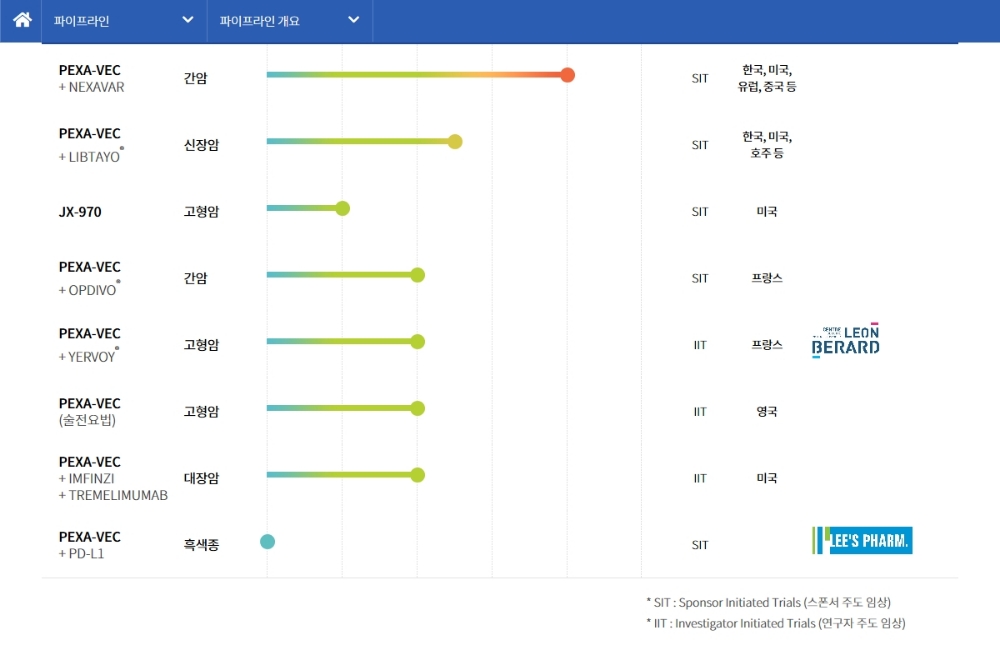Click 프랑스 region in the YERVOY row

click(767, 345)
